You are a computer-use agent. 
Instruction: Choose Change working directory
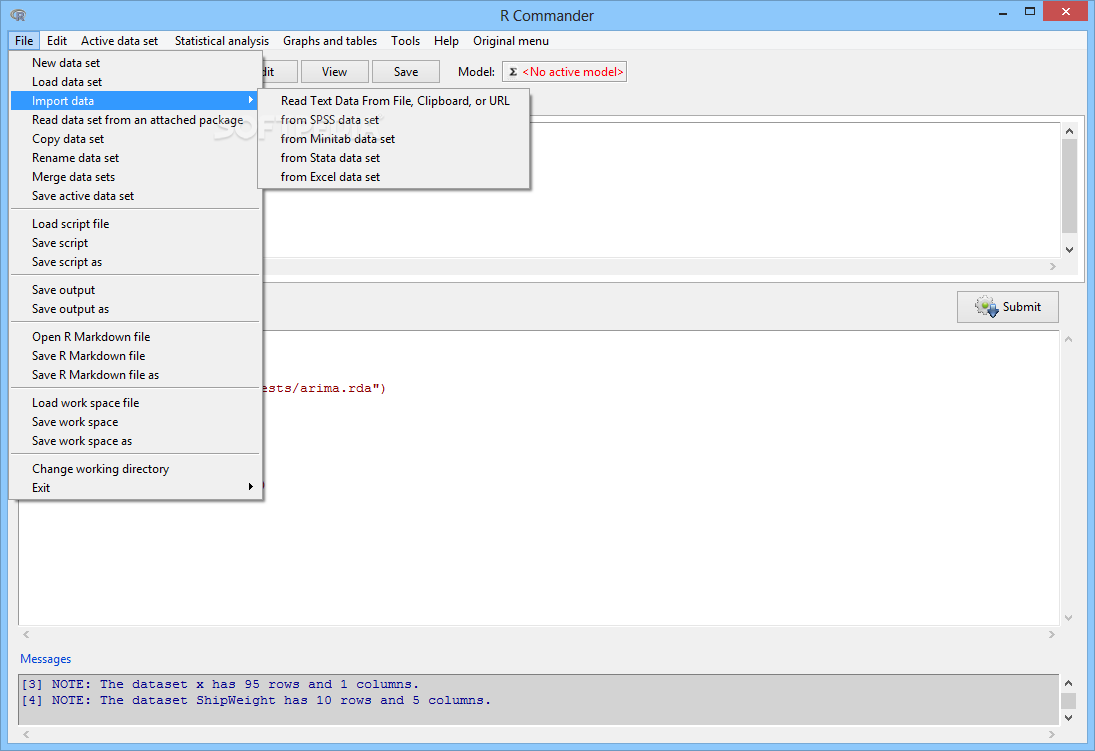(135, 469)
